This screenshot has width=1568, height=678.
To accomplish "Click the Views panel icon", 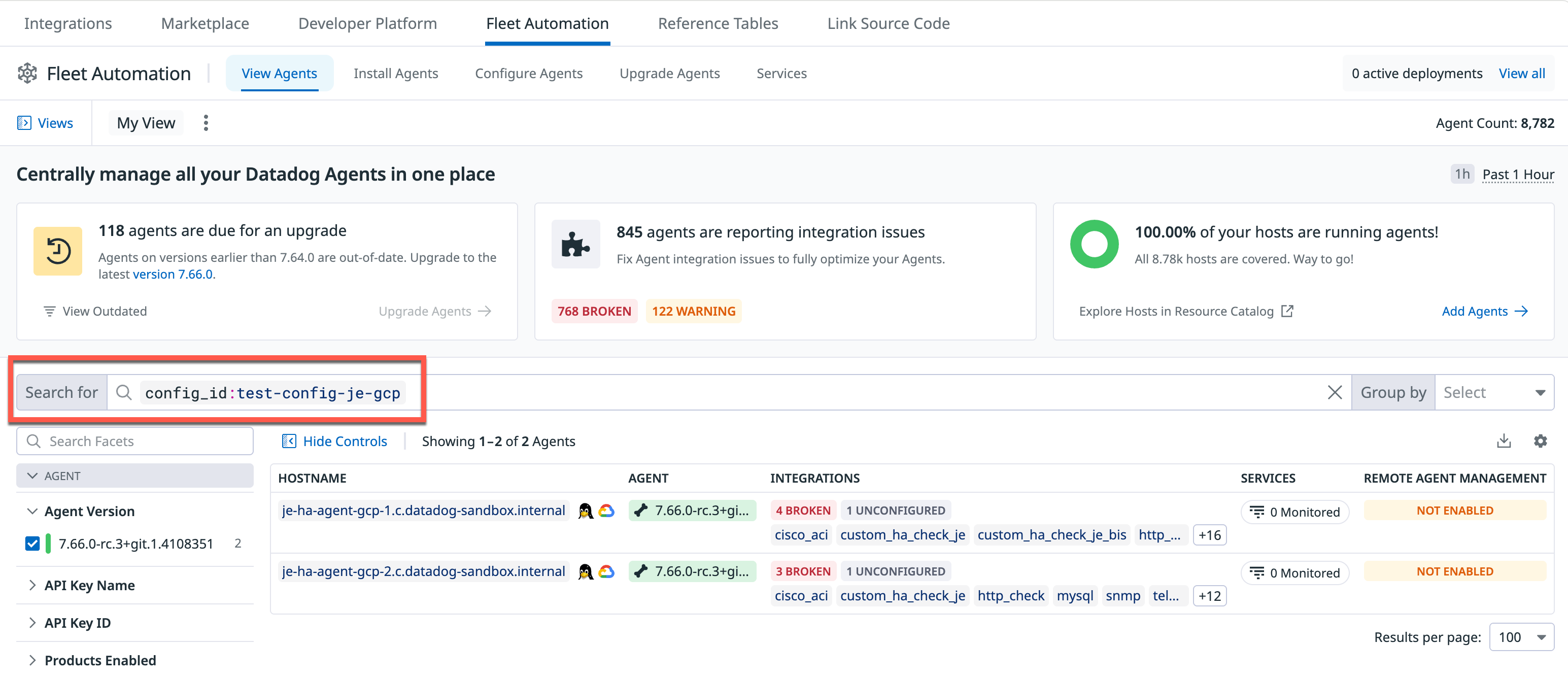I will tap(24, 123).
